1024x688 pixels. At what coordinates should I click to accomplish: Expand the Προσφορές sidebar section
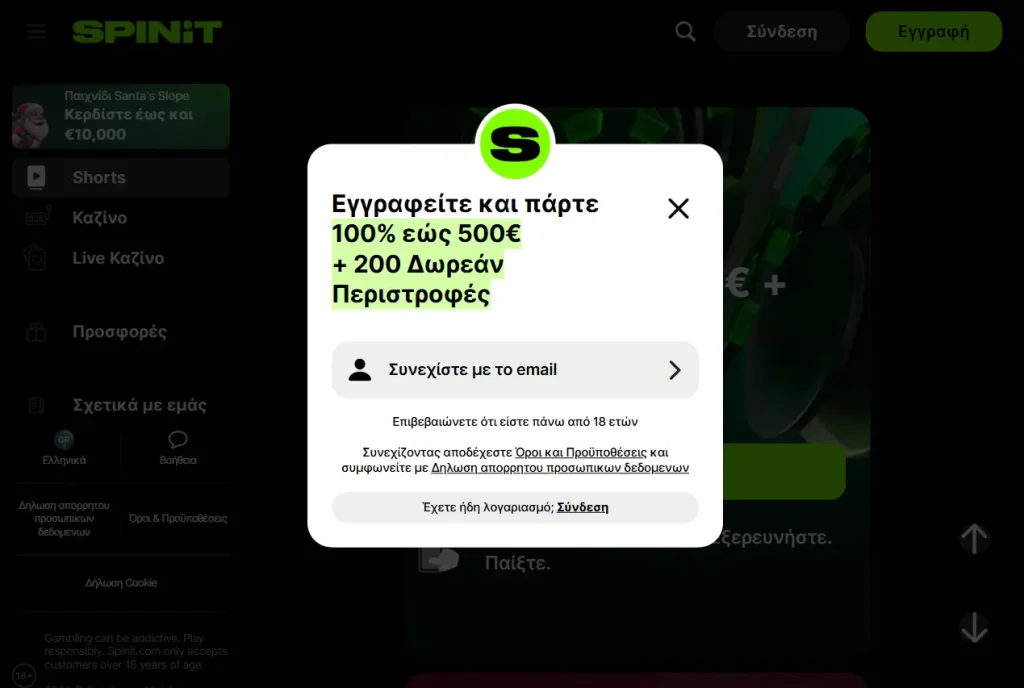[x=121, y=332]
